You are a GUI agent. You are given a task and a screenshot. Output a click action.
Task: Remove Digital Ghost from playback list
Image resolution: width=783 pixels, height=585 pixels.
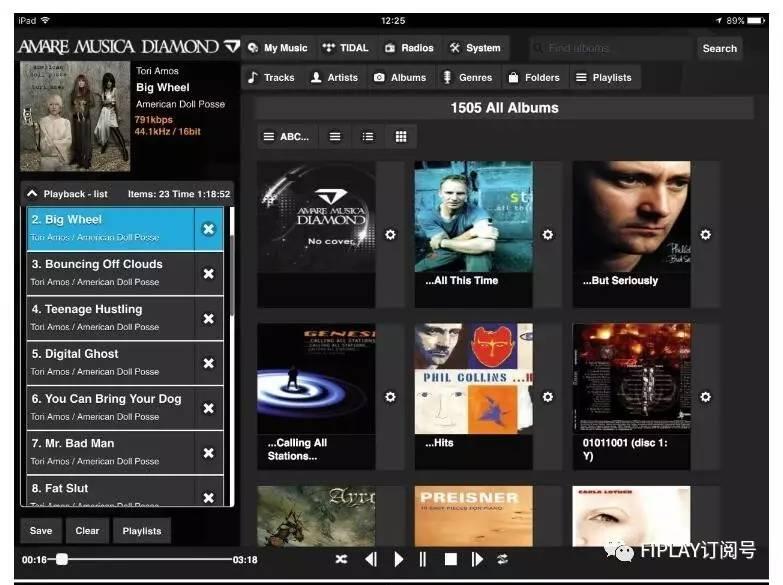click(x=208, y=363)
